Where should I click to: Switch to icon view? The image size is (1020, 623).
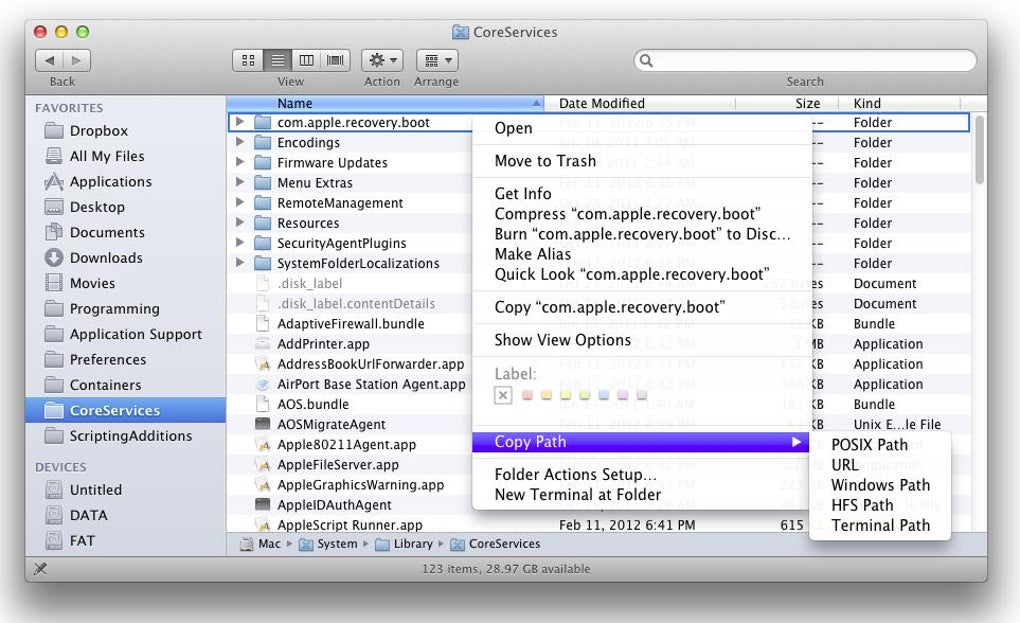(x=248, y=60)
